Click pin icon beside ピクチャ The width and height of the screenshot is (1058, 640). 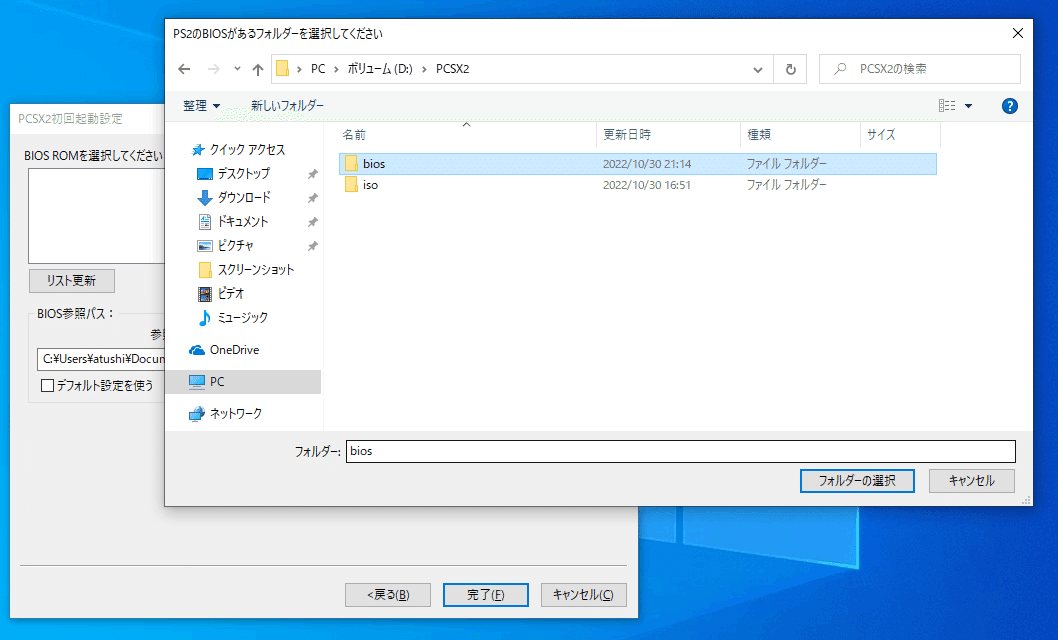click(x=312, y=246)
